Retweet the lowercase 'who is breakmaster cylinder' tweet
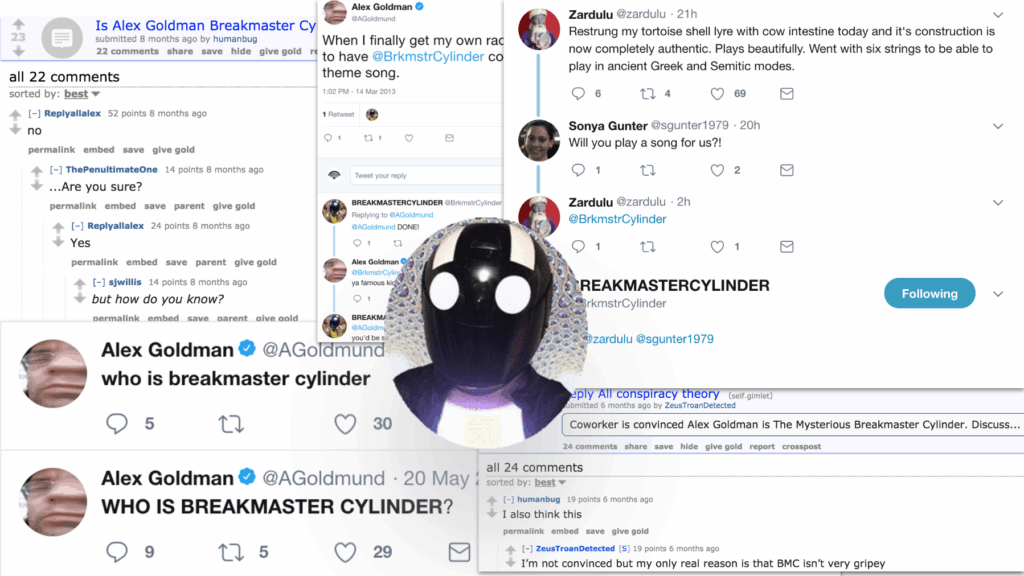The image size is (1024, 576). [x=231, y=424]
